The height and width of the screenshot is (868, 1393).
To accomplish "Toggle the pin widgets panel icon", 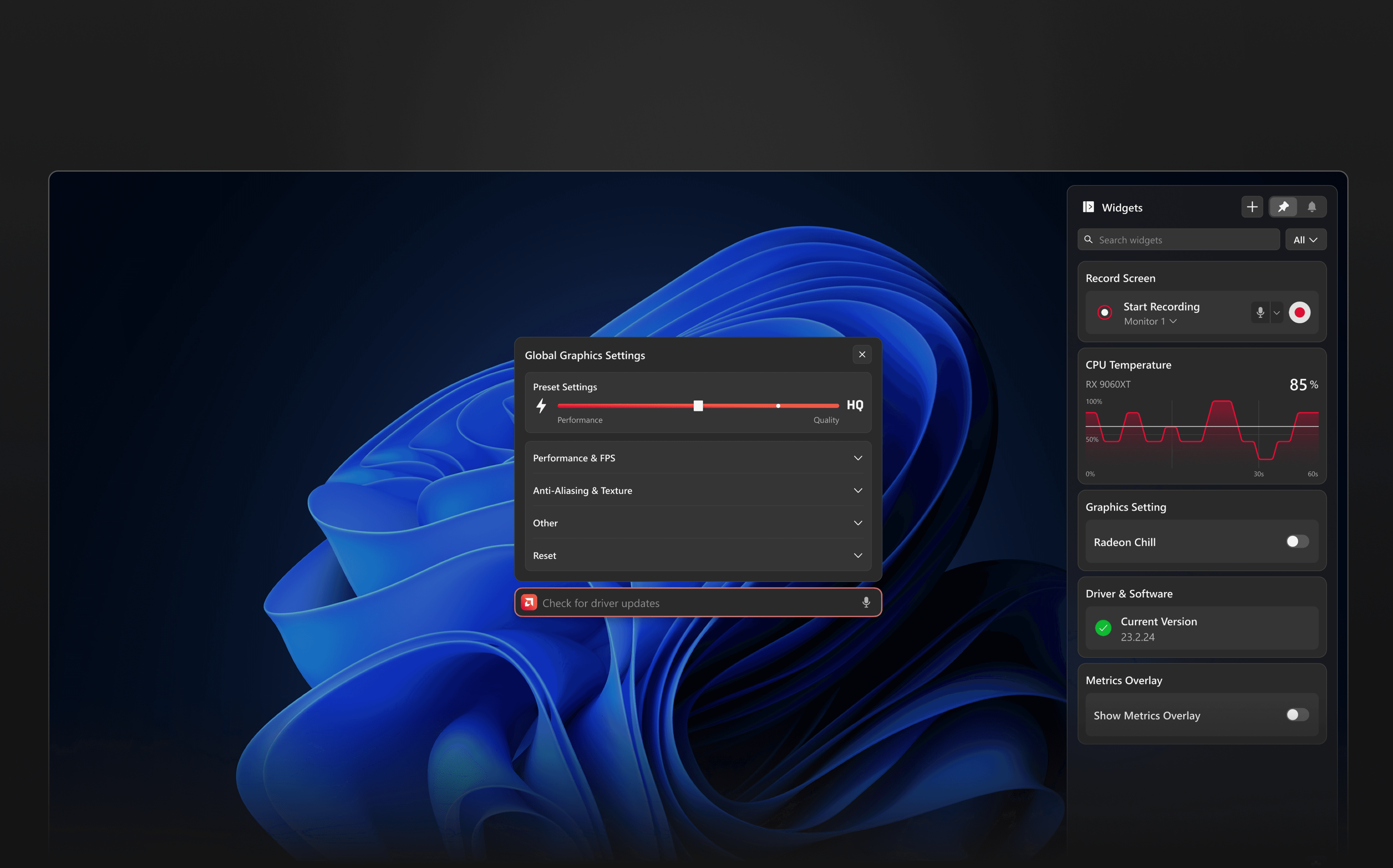I will pyautogui.click(x=1283, y=207).
